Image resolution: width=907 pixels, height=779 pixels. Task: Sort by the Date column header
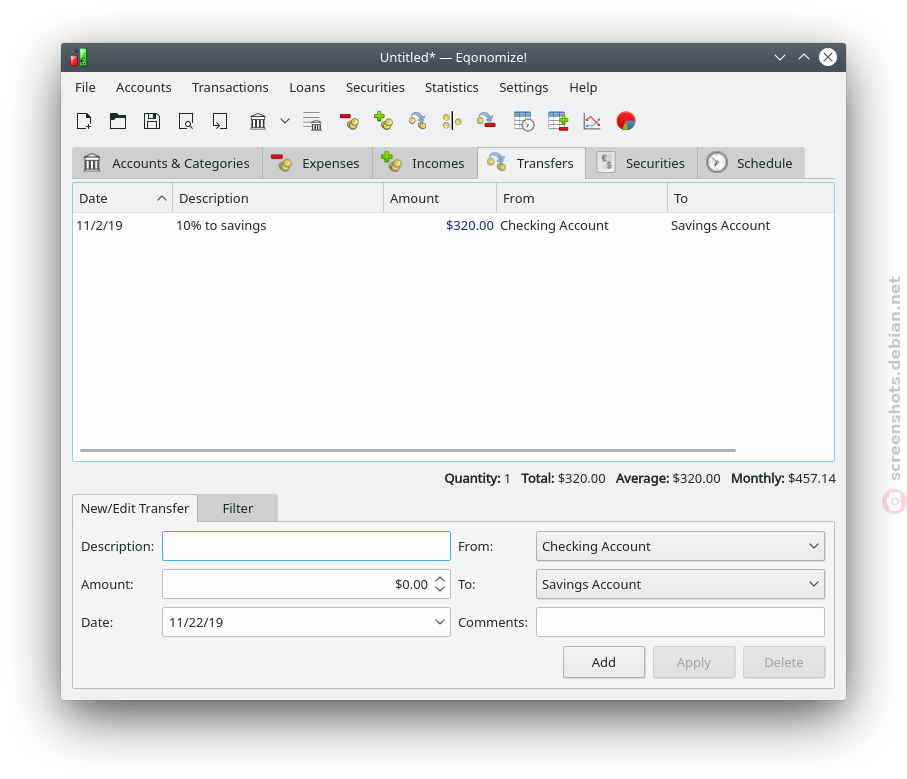[123, 198]
